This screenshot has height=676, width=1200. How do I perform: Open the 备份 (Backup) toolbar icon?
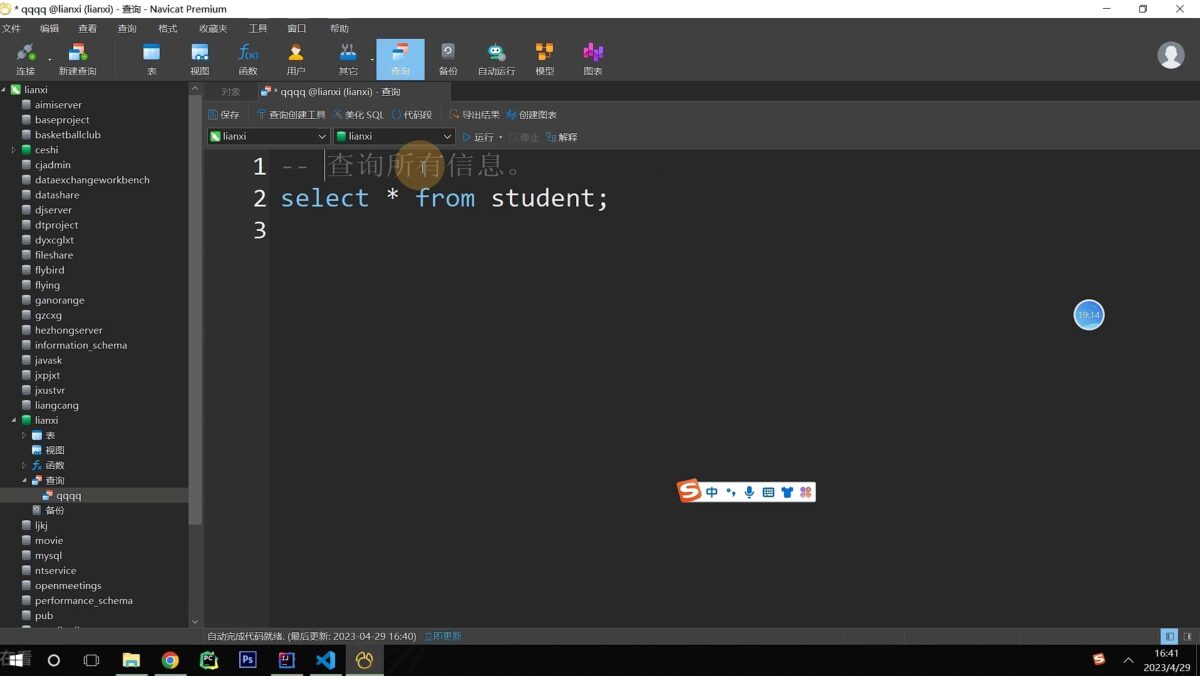[448, 59]
